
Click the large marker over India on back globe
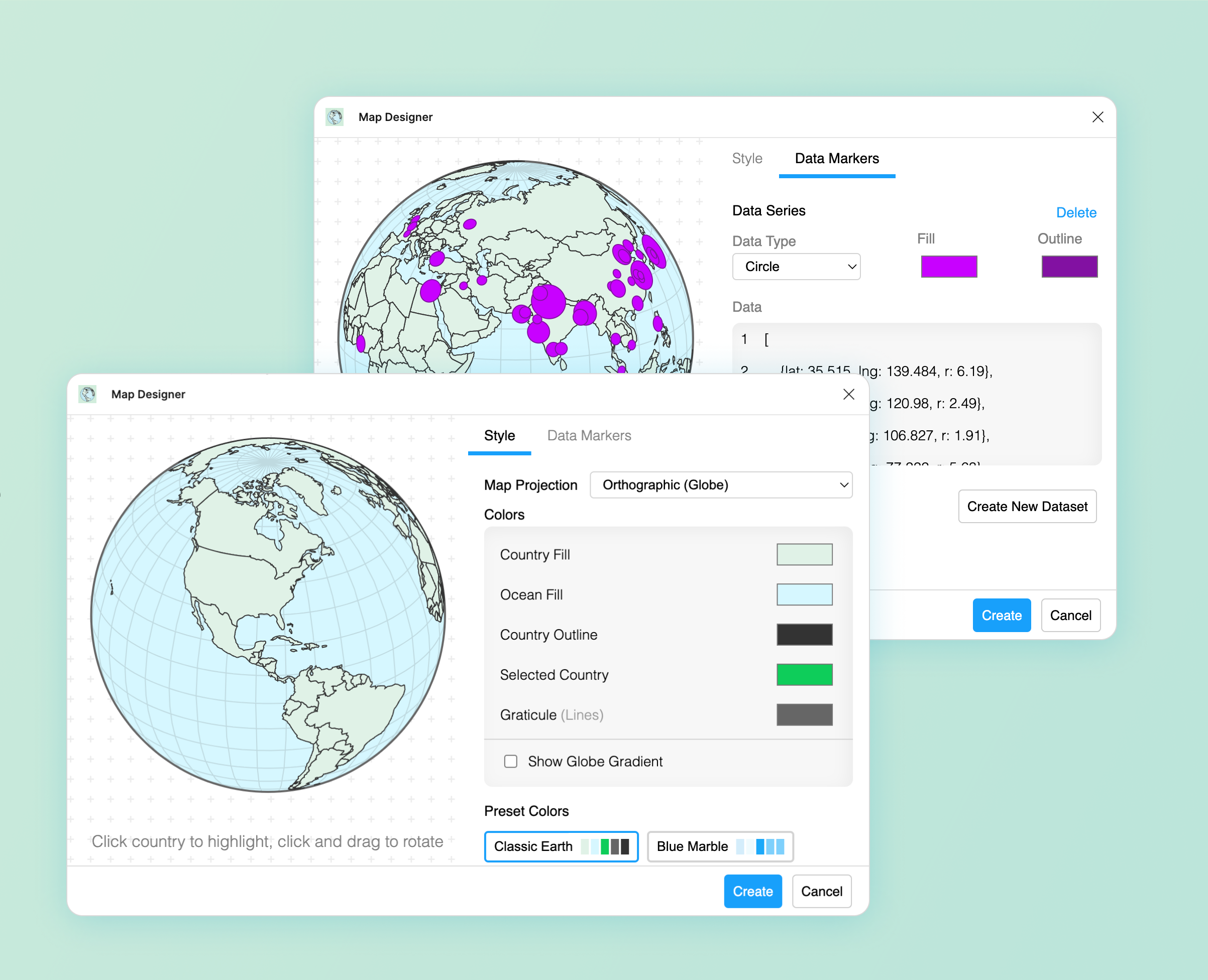click(548, 301)
